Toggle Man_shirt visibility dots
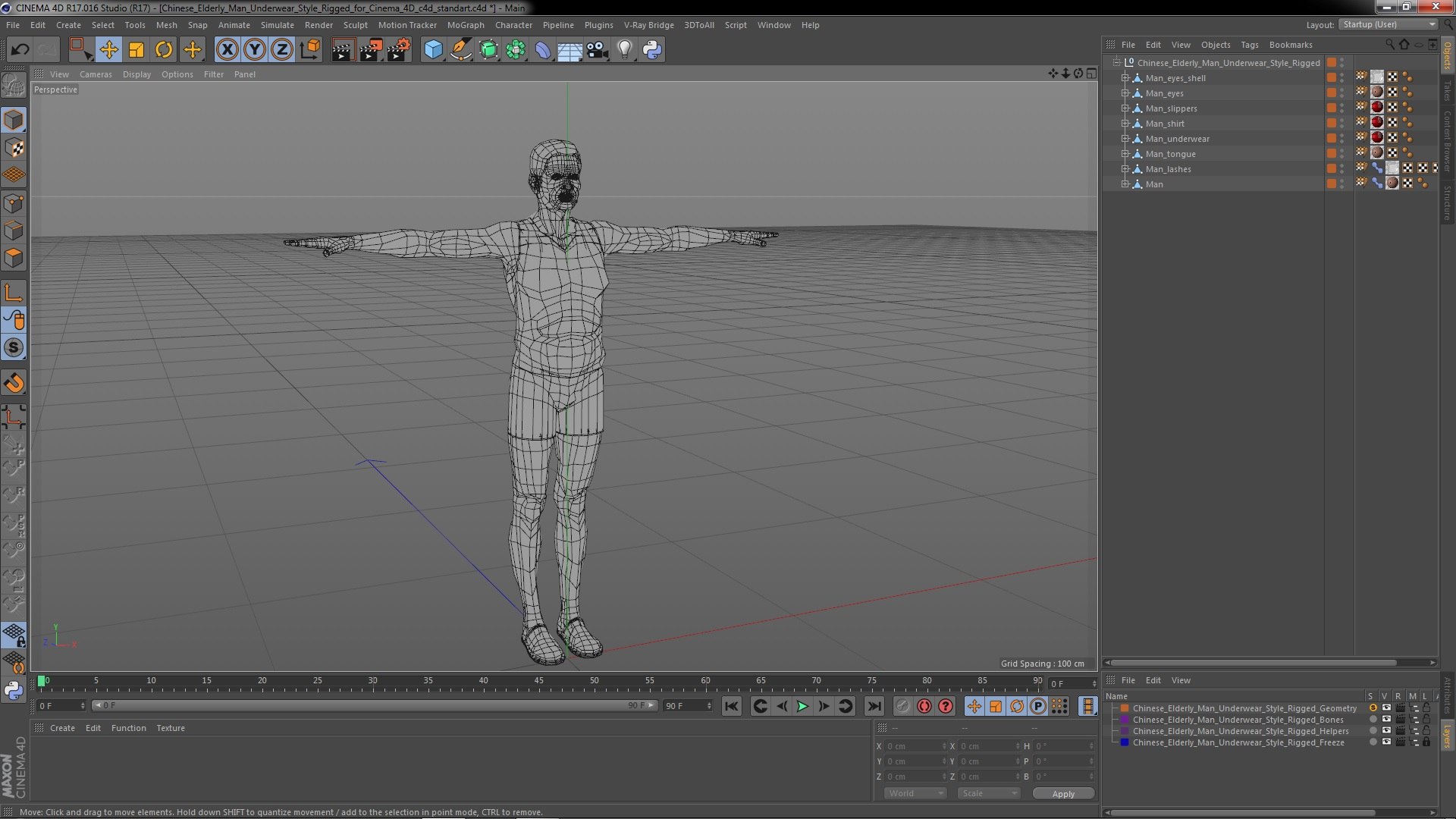The image size is (1456, 819). point(1341,124)
